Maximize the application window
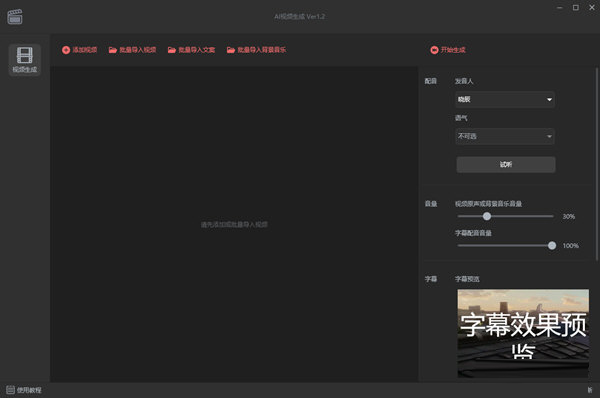 click(x=576, y=8)
